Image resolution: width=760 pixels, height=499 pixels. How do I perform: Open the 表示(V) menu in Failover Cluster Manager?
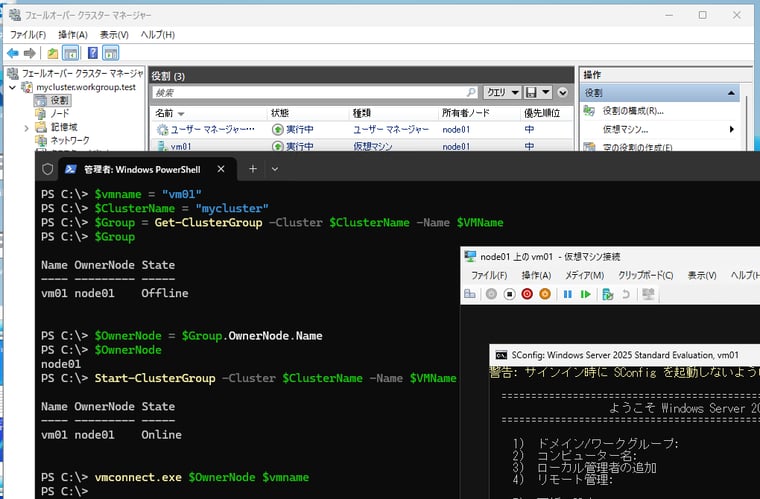tap(114, 35)
